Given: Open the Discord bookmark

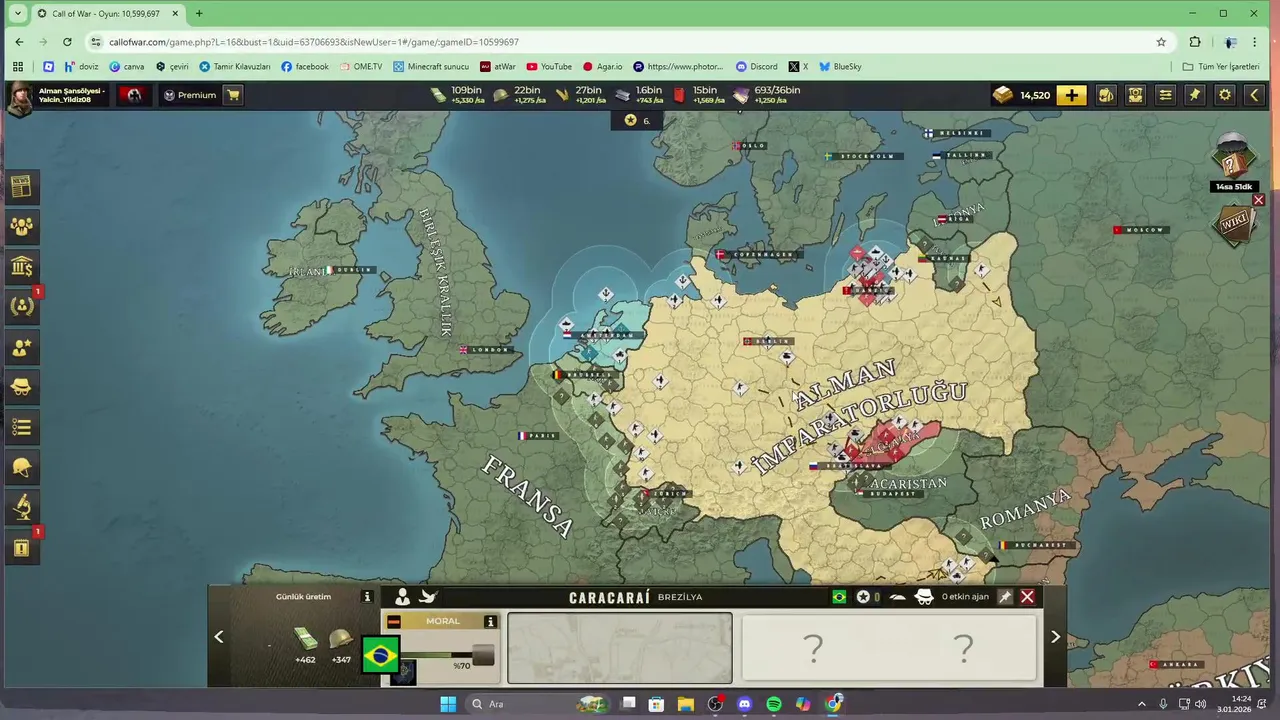Looking at the screenshot, I should click(x=756, y=67).
